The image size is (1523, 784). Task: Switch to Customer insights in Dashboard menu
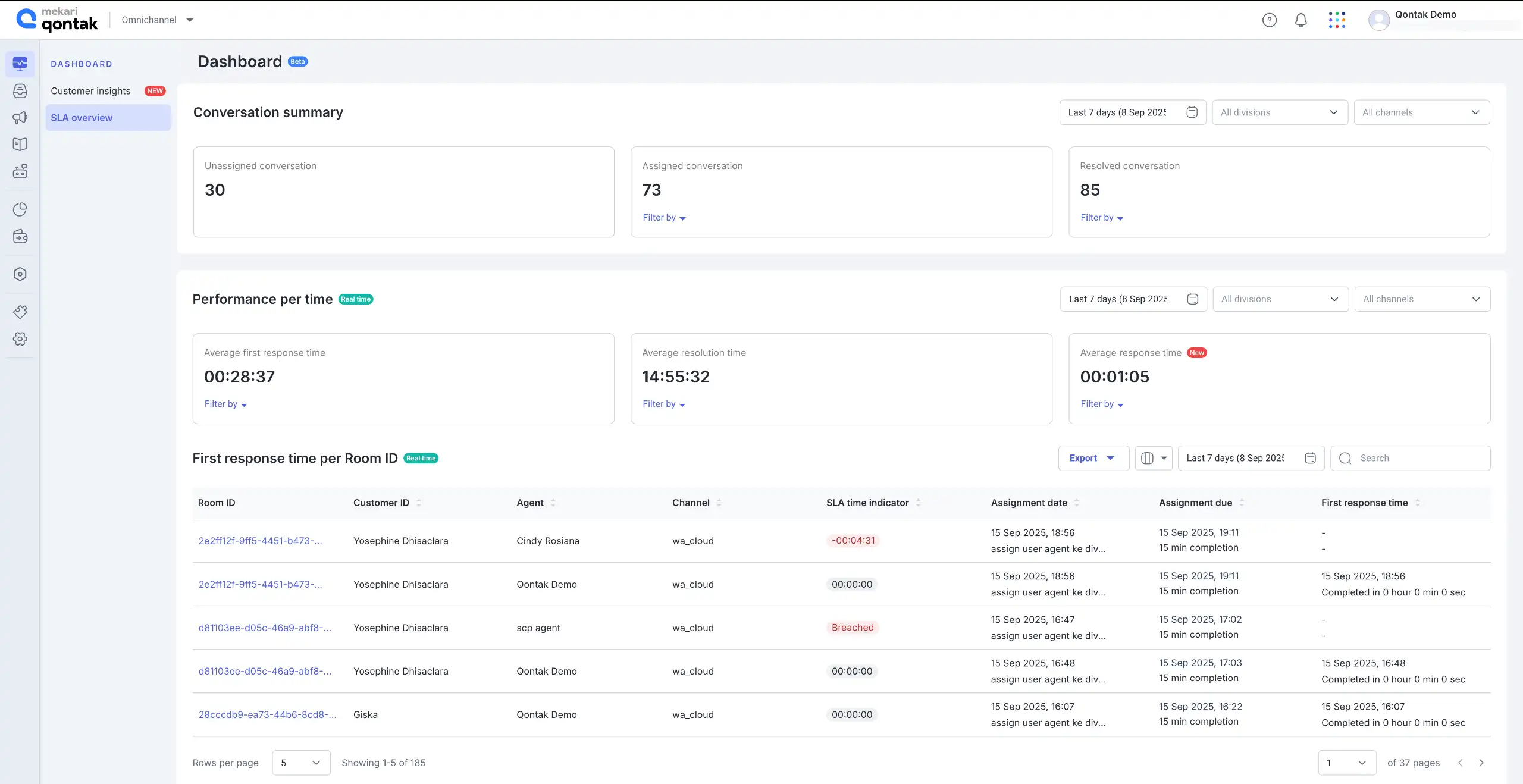(x=90, y=90)
